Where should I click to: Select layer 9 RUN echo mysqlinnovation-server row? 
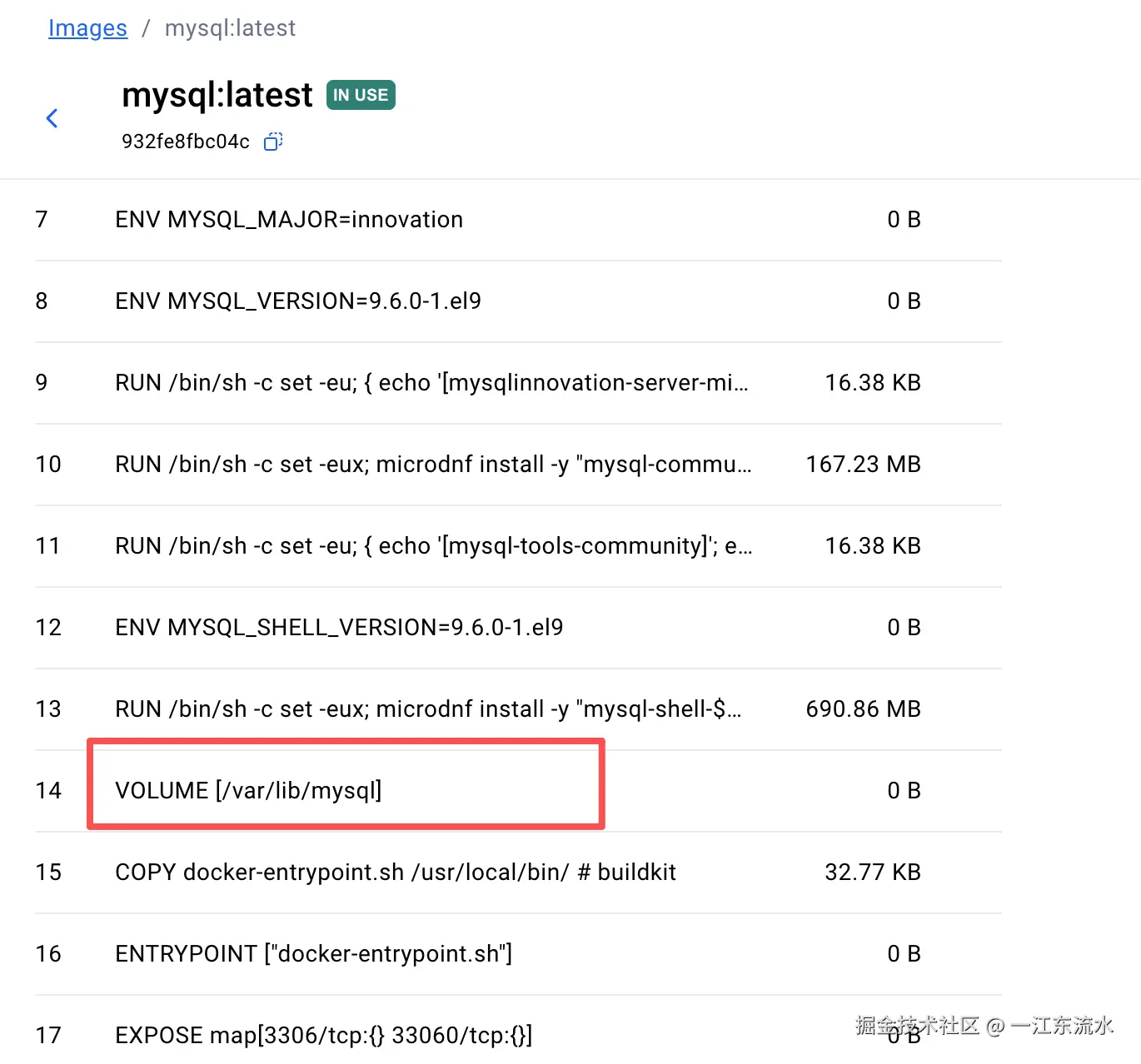(x=518, y=383)
